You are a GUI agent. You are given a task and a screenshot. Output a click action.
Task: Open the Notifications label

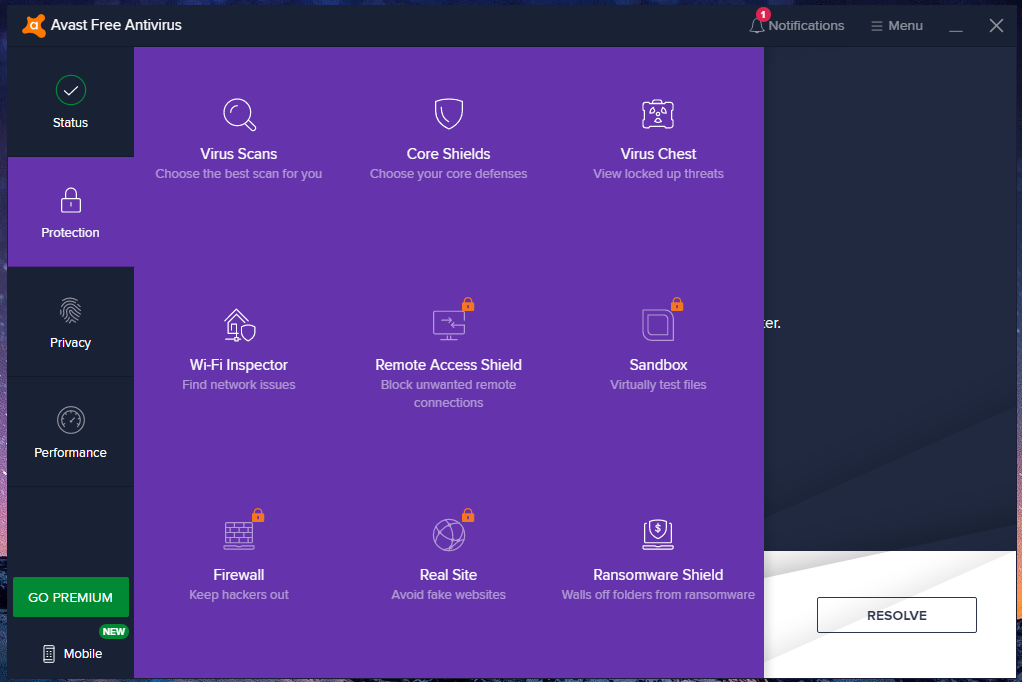pos(806,26)
